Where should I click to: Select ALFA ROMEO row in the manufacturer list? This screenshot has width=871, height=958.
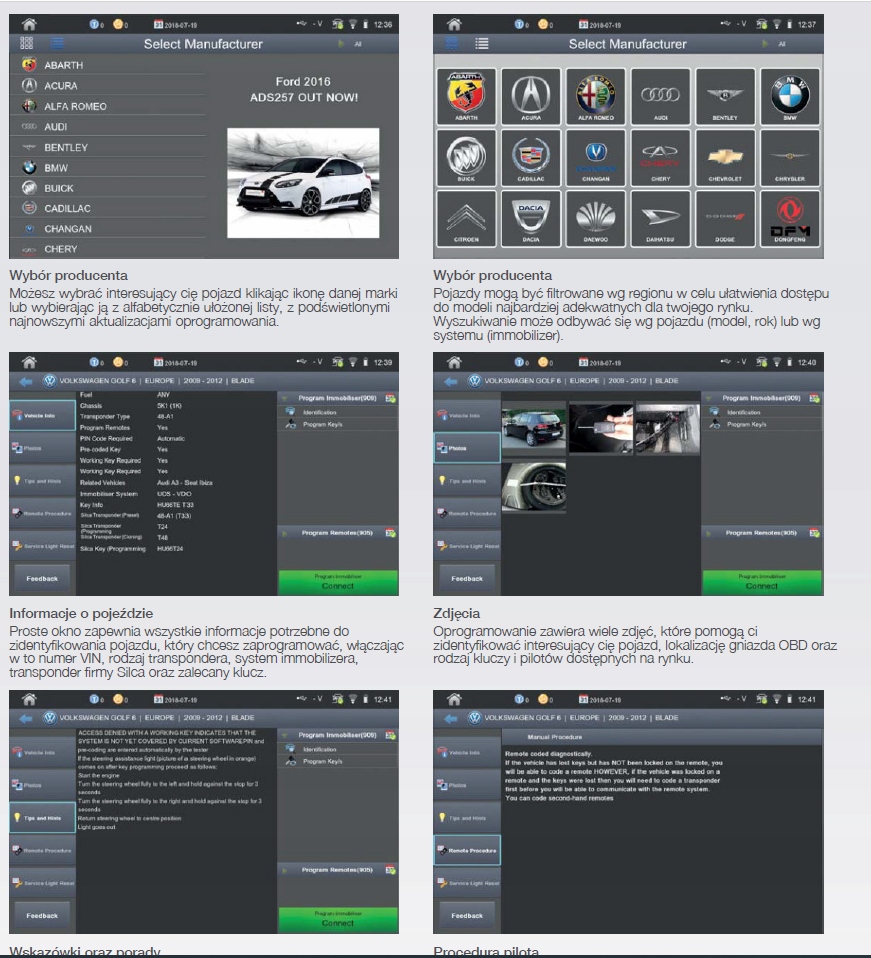[x=108, y=106]
